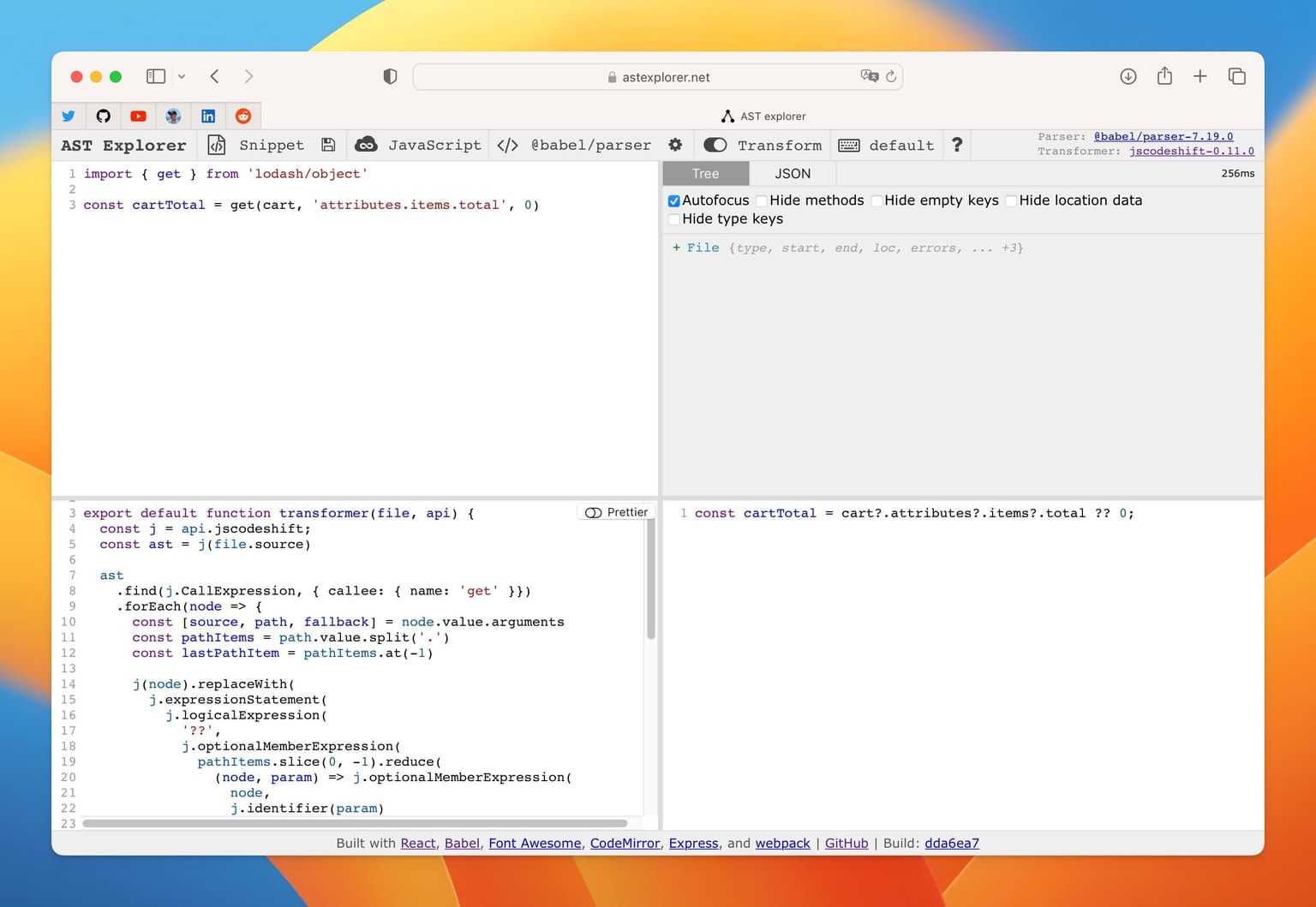Screen dimensions: 1316x907
Task: Open sidebar dropdown chevron
Action: (182, 76)
